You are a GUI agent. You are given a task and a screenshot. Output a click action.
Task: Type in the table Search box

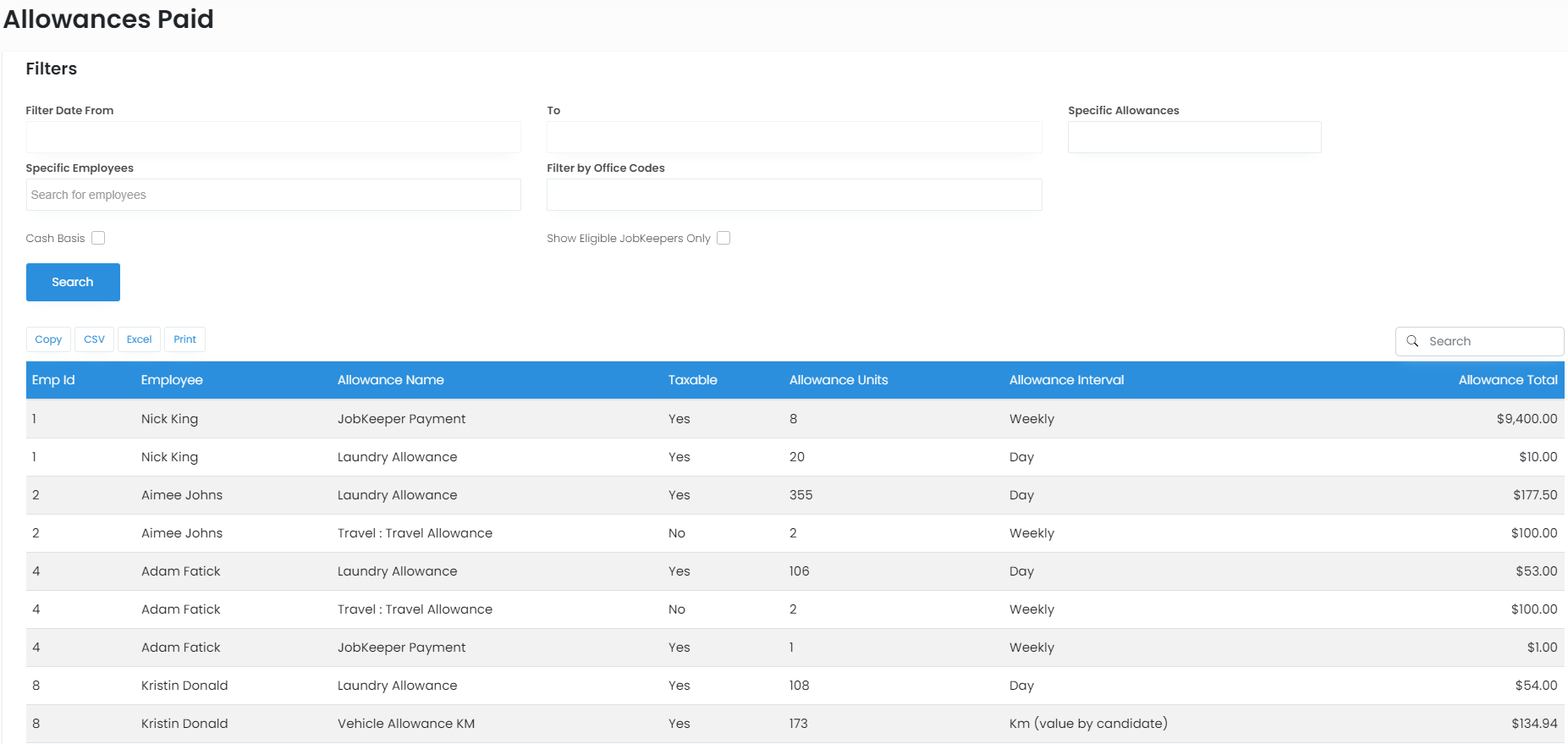(x=1489, y=341)
